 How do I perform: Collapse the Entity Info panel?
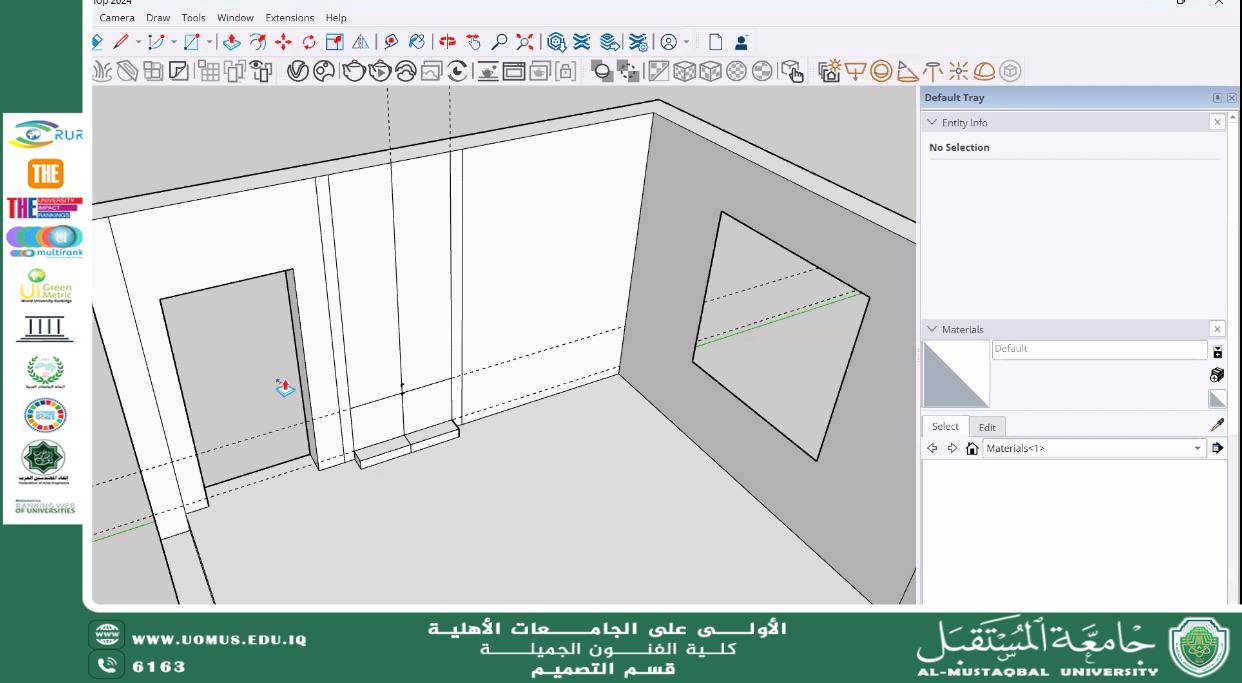point(933,122)
